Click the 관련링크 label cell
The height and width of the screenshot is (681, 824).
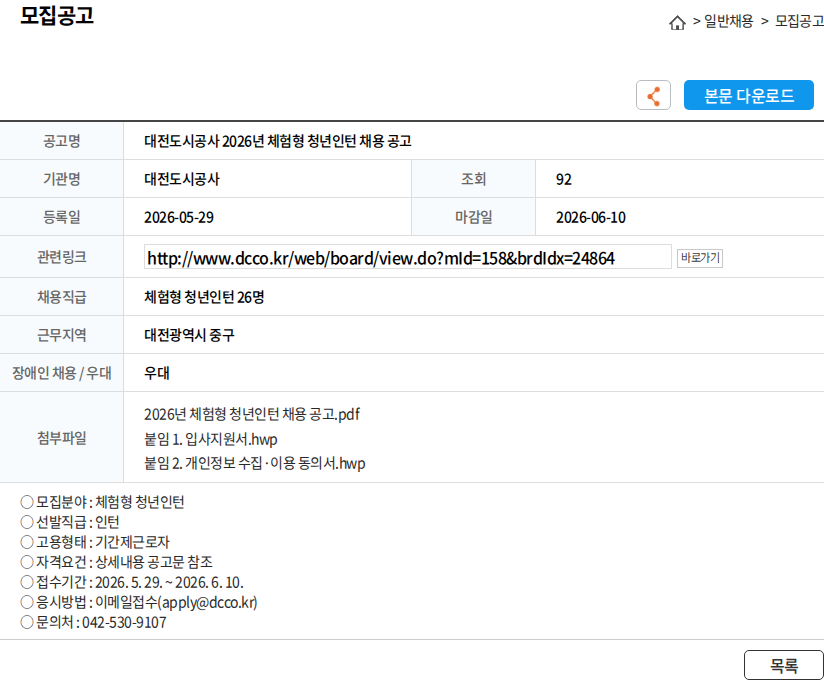click(61, 257)
